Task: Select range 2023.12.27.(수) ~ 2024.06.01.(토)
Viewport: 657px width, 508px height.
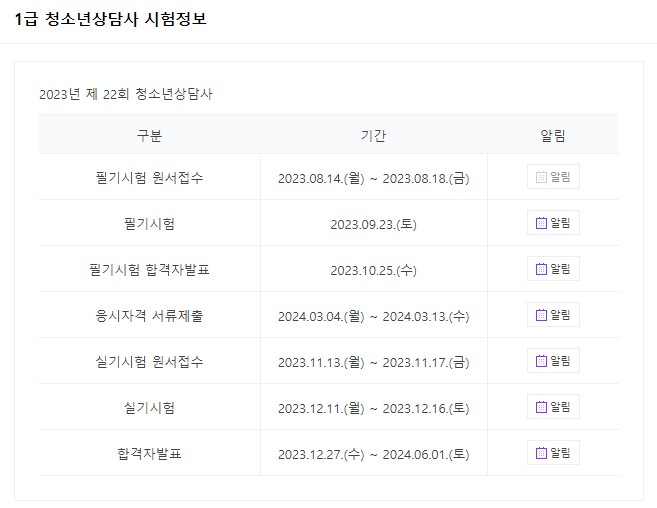Action: (x=373, y=454)
